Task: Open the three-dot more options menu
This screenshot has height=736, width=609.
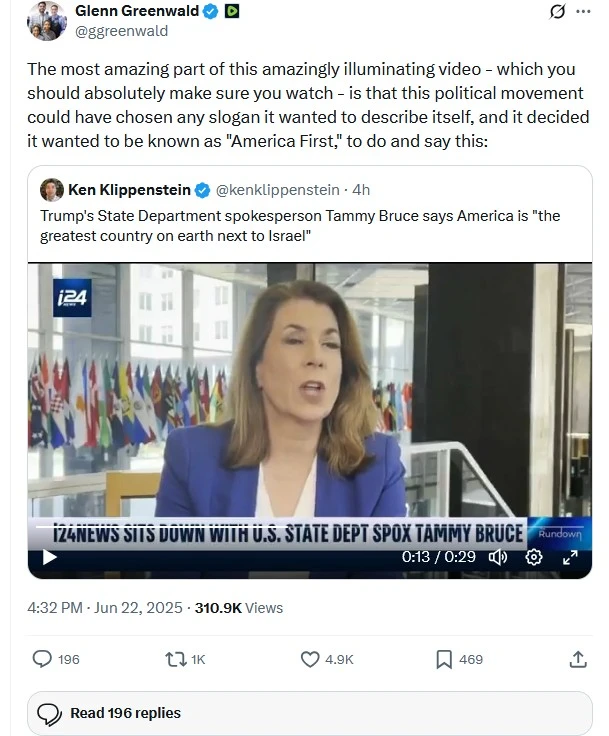Action: (583, 11)
